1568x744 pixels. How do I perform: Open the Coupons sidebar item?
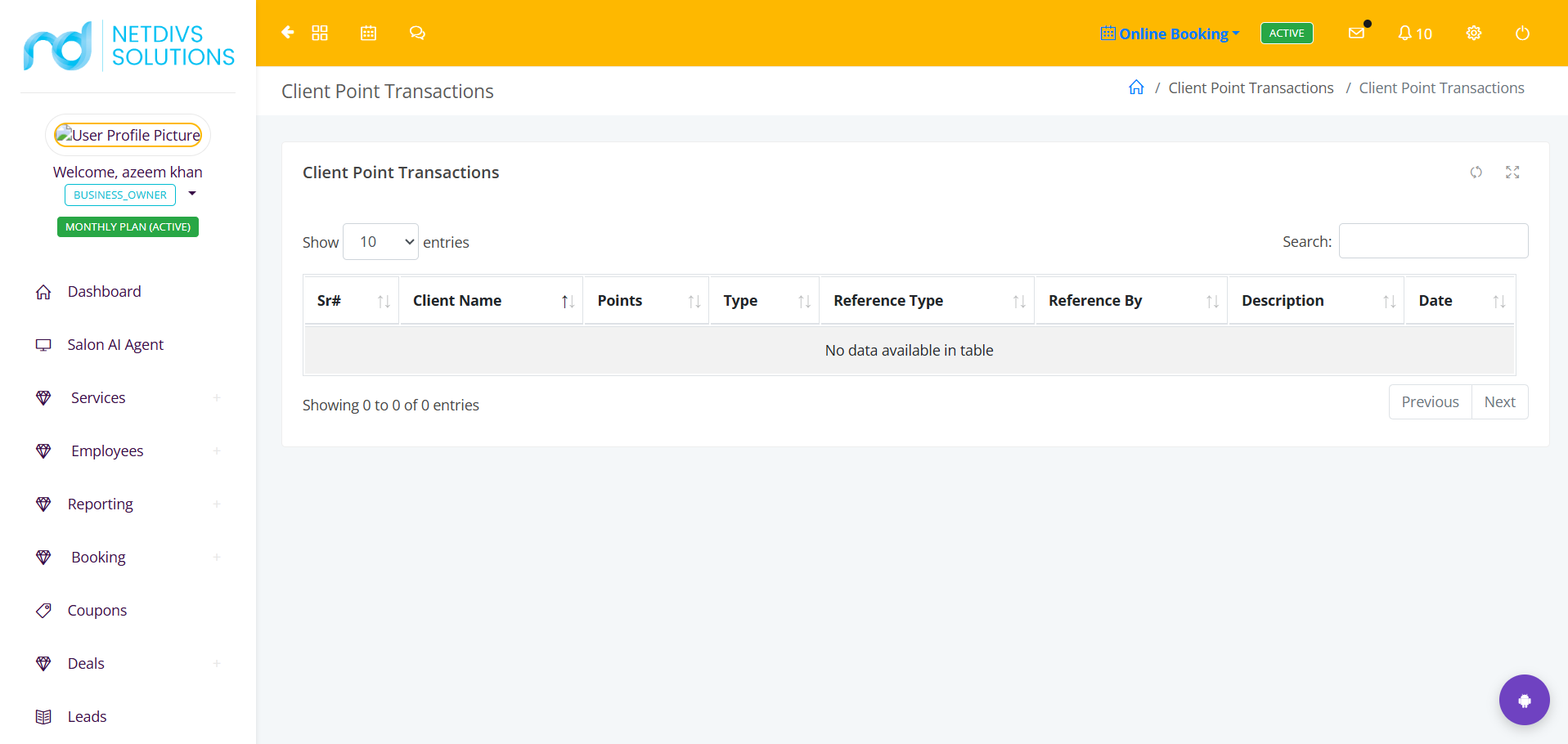tap(97, 611)
